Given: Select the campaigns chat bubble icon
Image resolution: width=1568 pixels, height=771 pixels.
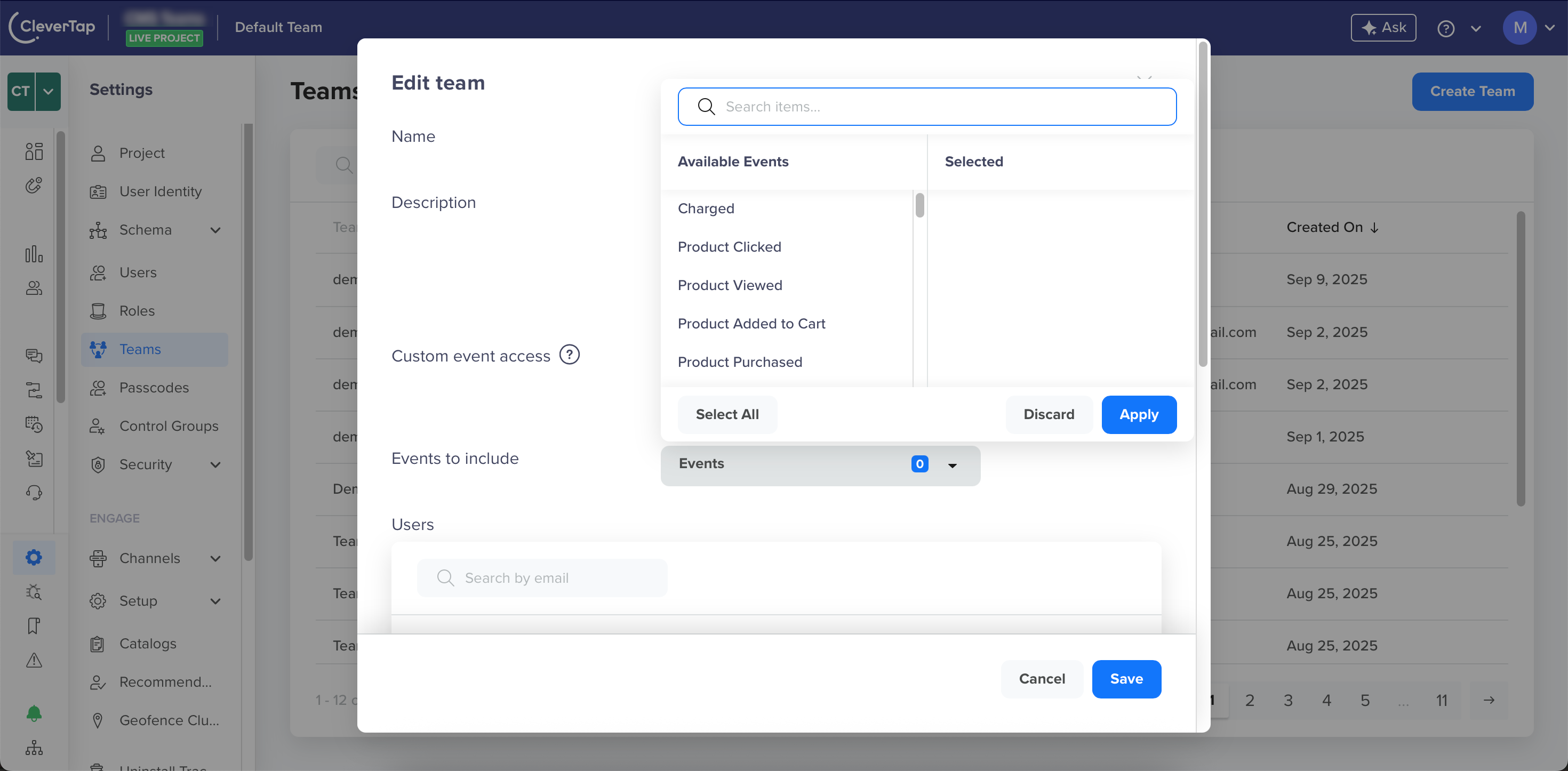Looking at the screenshot, I should 34,356.
